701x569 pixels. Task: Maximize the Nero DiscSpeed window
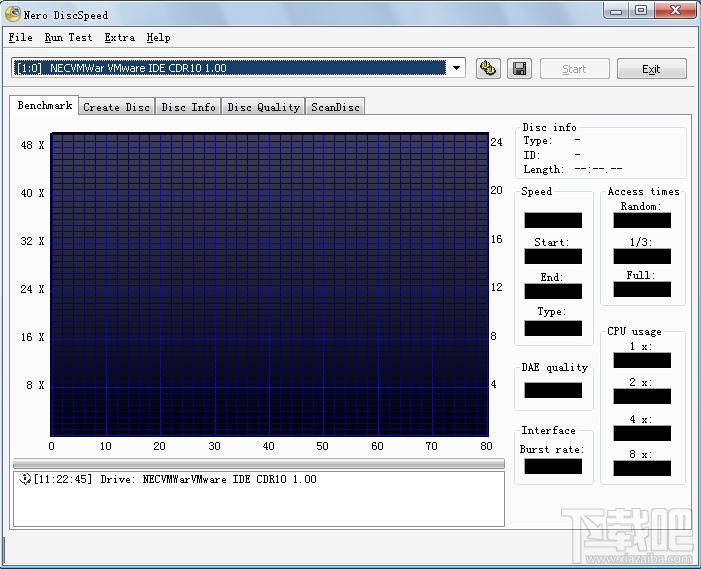pyautogui.click(x=641, y=11)
